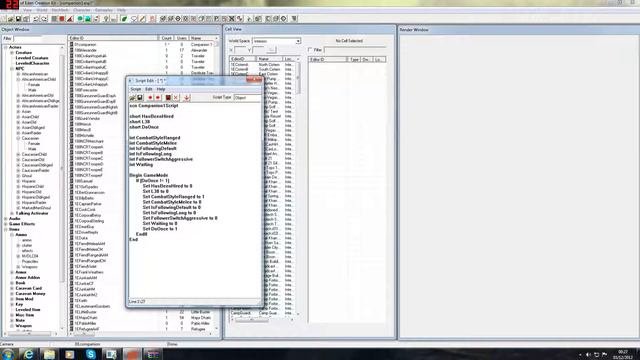
Task: Click the black X icon in main toolbar
Action: click(x=232, y=19)
